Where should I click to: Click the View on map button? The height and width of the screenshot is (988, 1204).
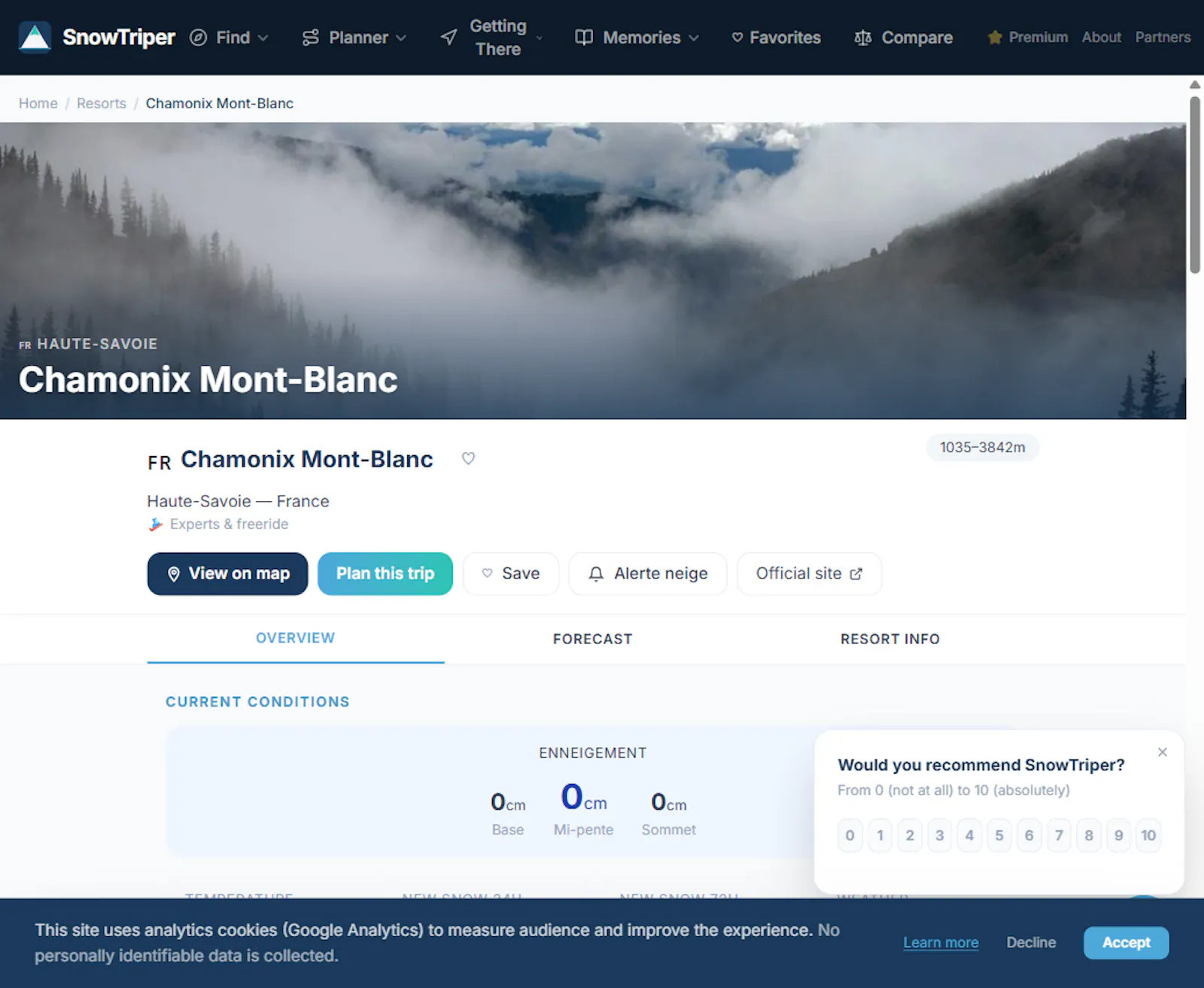228,574
